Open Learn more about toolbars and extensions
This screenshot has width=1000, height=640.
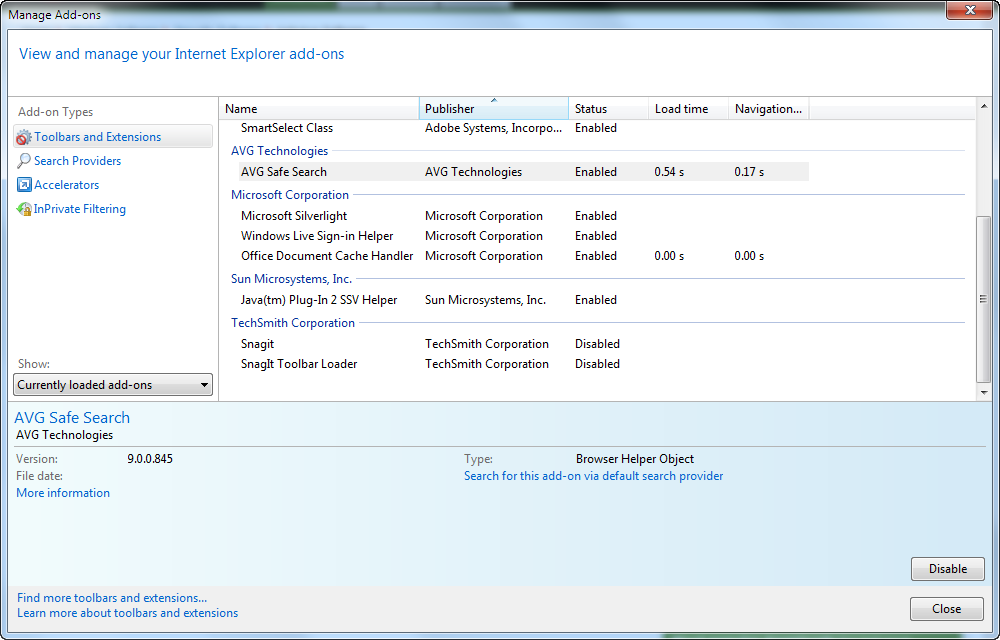click(128, 613)
